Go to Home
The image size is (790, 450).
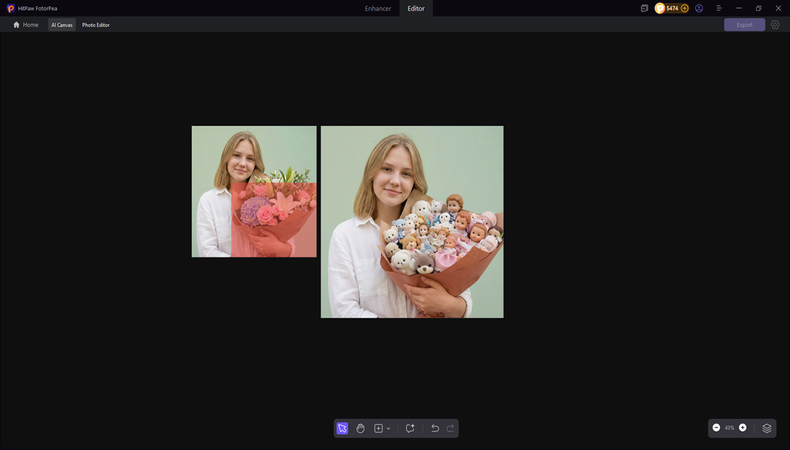(x=26, y=25)
